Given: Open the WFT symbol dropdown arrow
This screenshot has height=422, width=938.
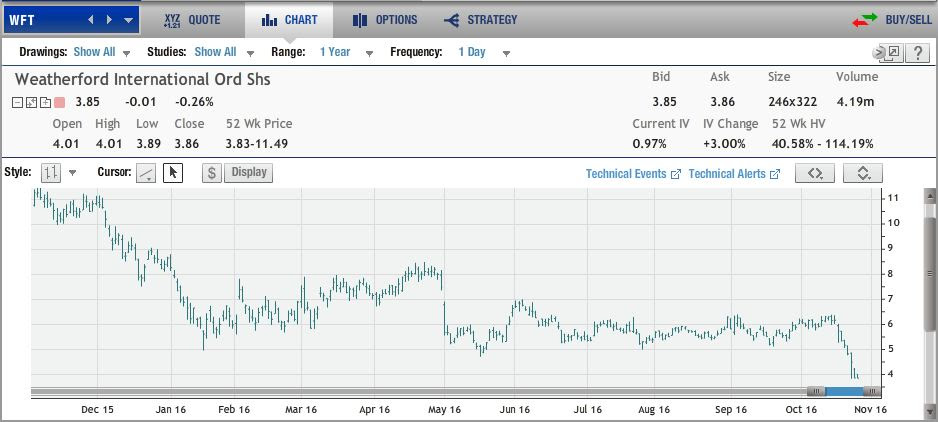Looking at the screenshot, I should pyautogui.click(x=128, y=20).
